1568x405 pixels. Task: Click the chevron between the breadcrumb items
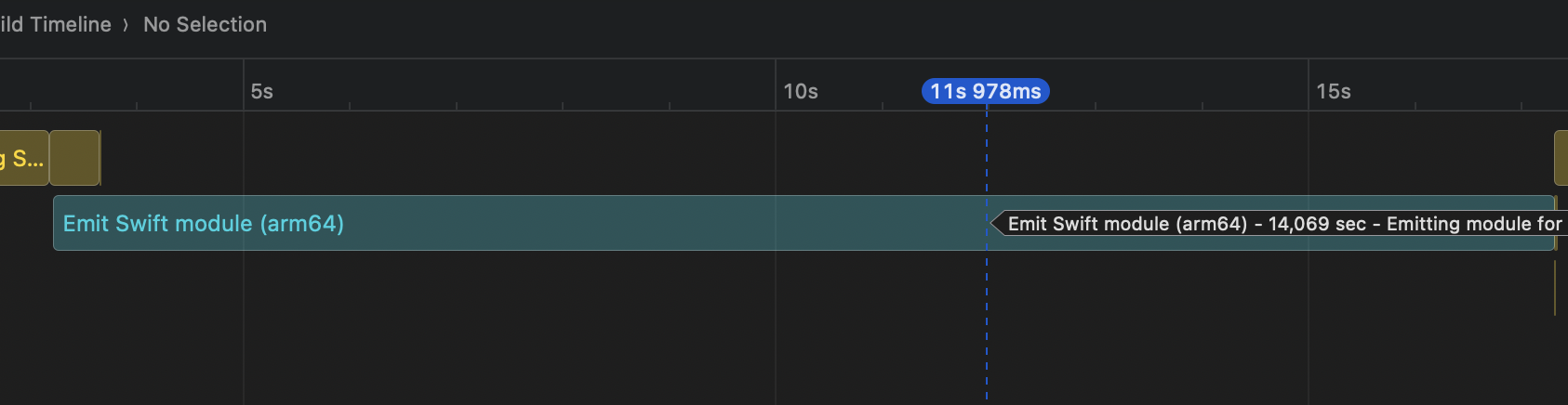coord(126,25)
